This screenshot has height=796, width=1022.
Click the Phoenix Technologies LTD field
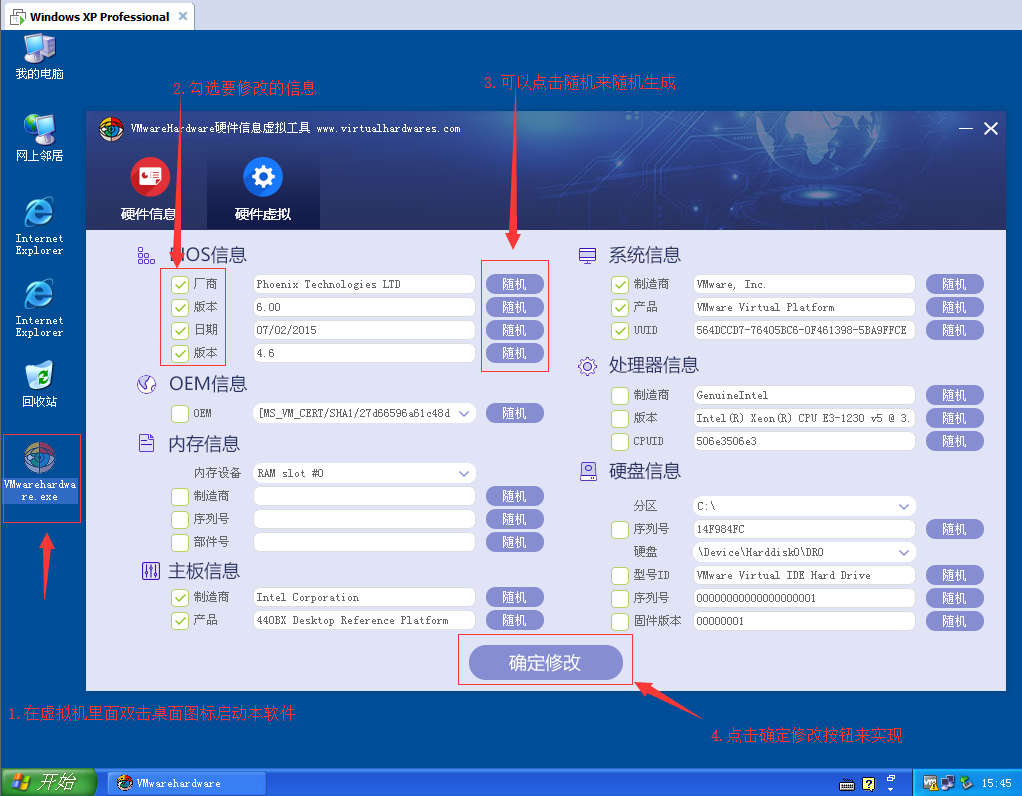tap(364, 284)
